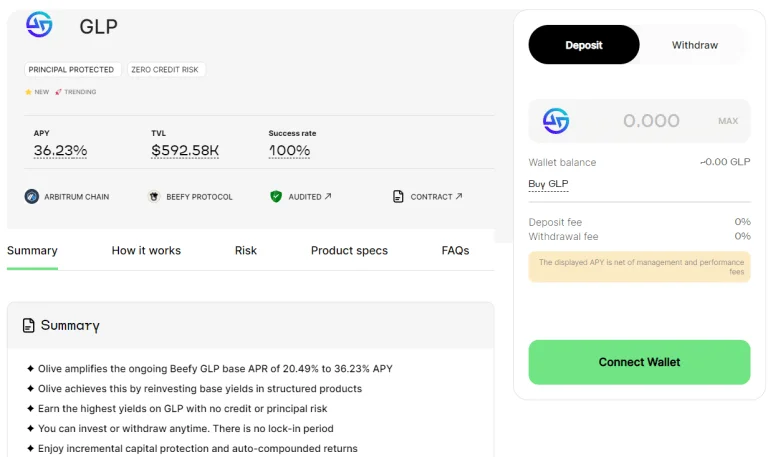This screenshot has height=457, width=773.
Task: Open the external arrow next to CONTRACT
Action: point(459,196)
